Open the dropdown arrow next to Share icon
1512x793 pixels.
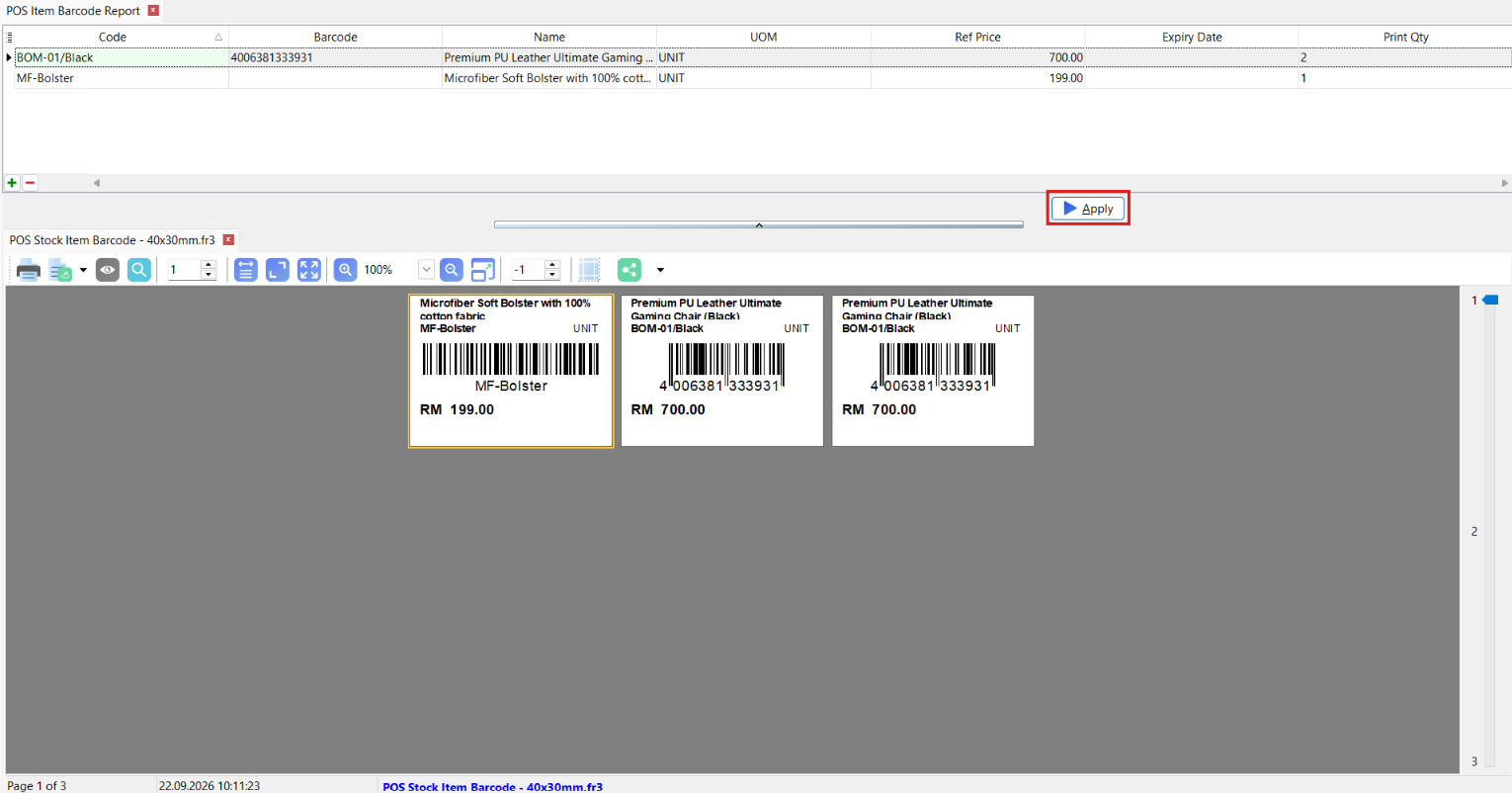click(x=660, y=270)
